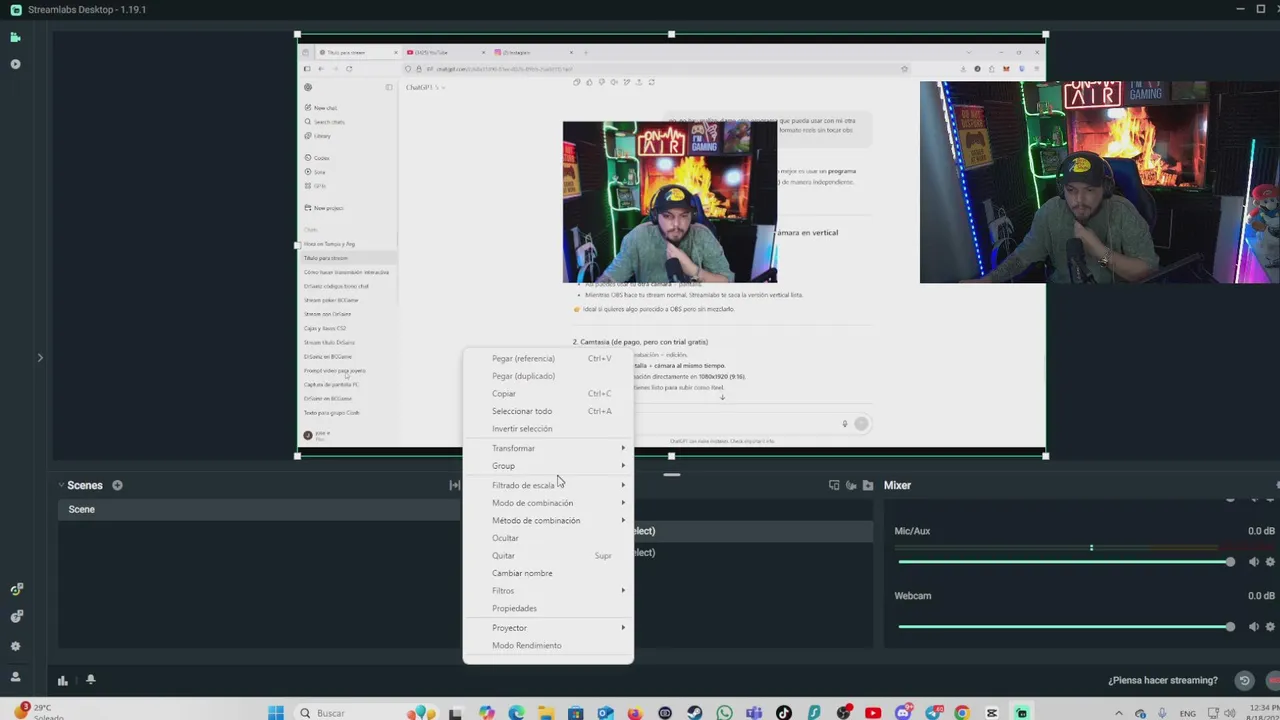Open the Editor icon in left sidebar
The image size is (1280, 720).
(15, 38)
